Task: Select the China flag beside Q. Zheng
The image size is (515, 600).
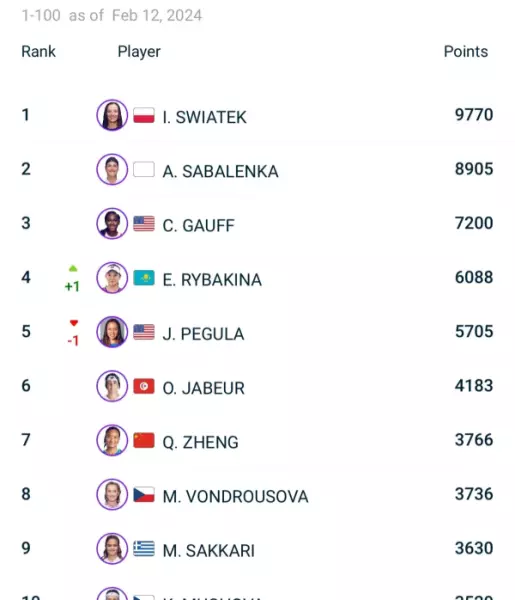Action: click(x=144, y=440)
